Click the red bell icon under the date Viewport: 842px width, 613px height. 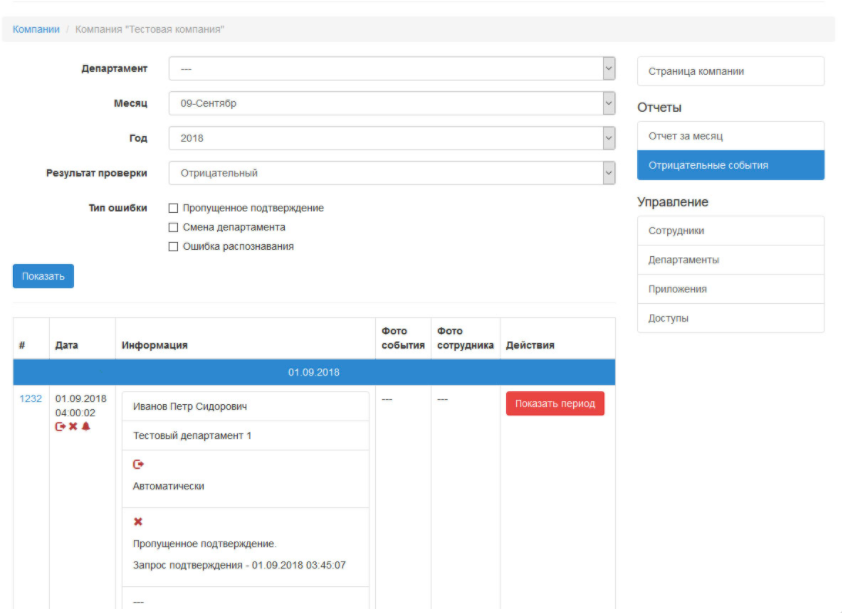click(x=86, y=427)
